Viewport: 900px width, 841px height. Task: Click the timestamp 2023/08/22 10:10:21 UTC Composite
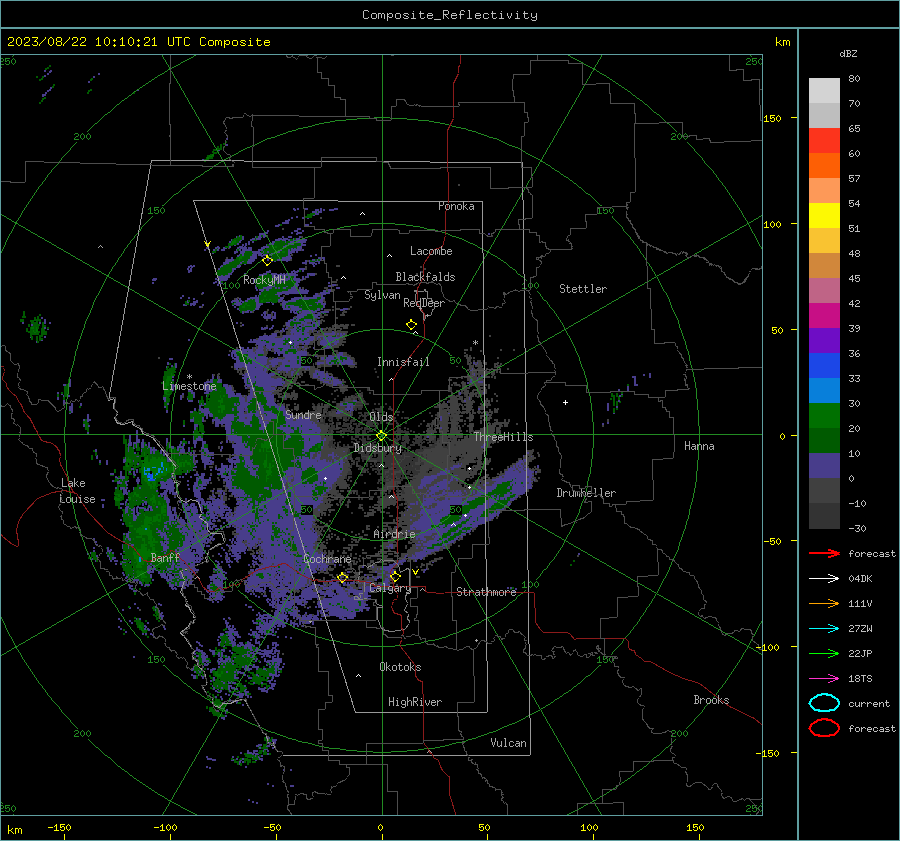pyautogui.click(x=138, y=42)
